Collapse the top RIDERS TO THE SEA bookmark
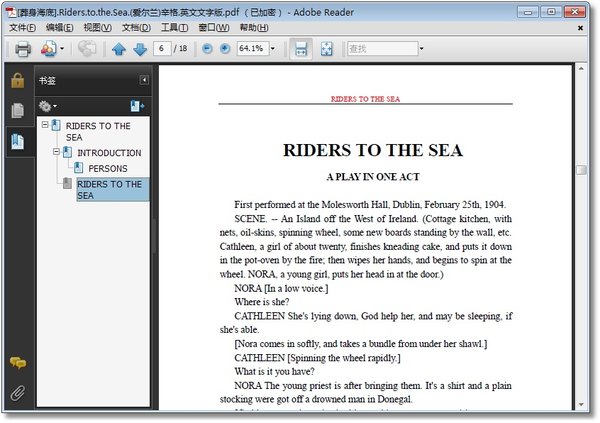This screenshot has height=423, width=600. 46,125
